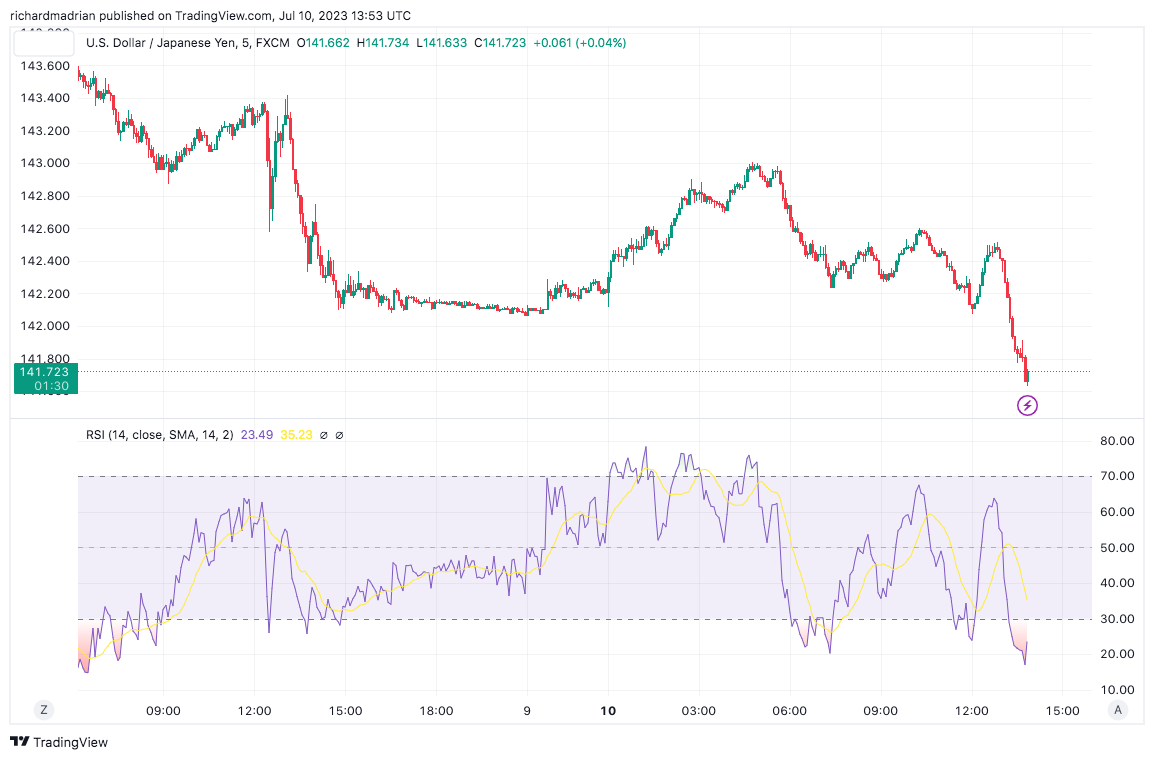Click the 06:00 time axis label

[x=790, y=710]
